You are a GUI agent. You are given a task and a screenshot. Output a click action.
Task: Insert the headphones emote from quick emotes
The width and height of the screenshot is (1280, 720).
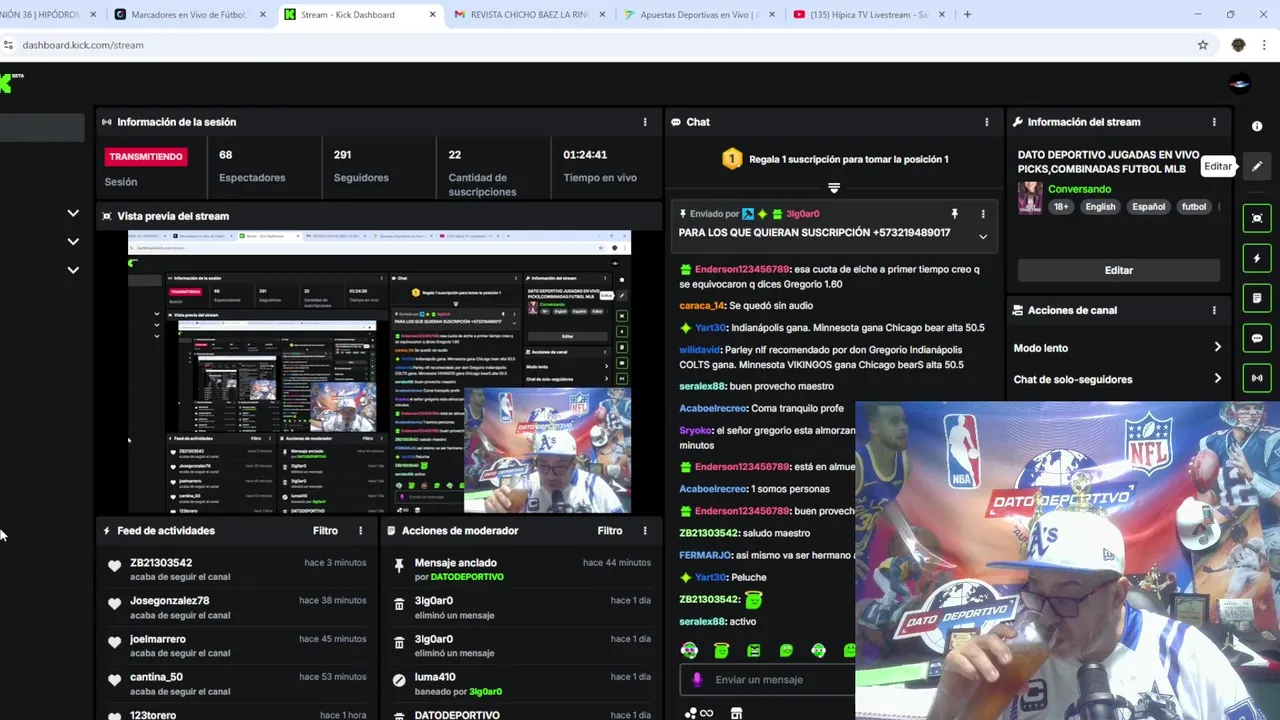click(x=689, y=651)
